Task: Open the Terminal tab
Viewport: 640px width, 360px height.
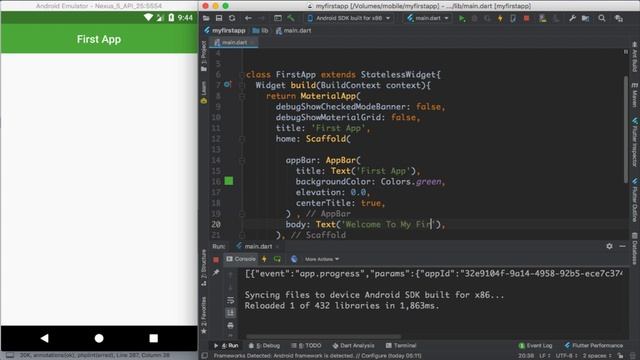Action: click(x=401, y=346)
